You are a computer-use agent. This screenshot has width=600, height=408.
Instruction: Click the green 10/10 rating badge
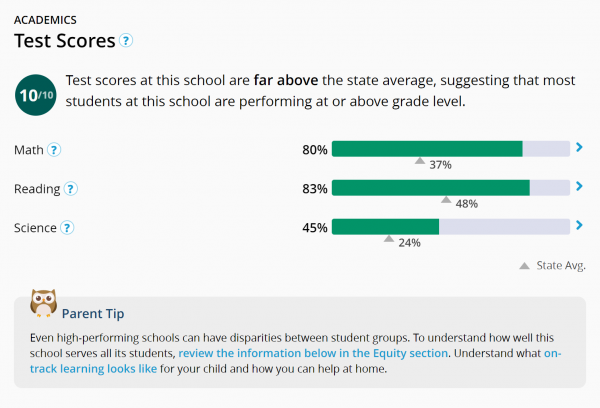point(33,95)
